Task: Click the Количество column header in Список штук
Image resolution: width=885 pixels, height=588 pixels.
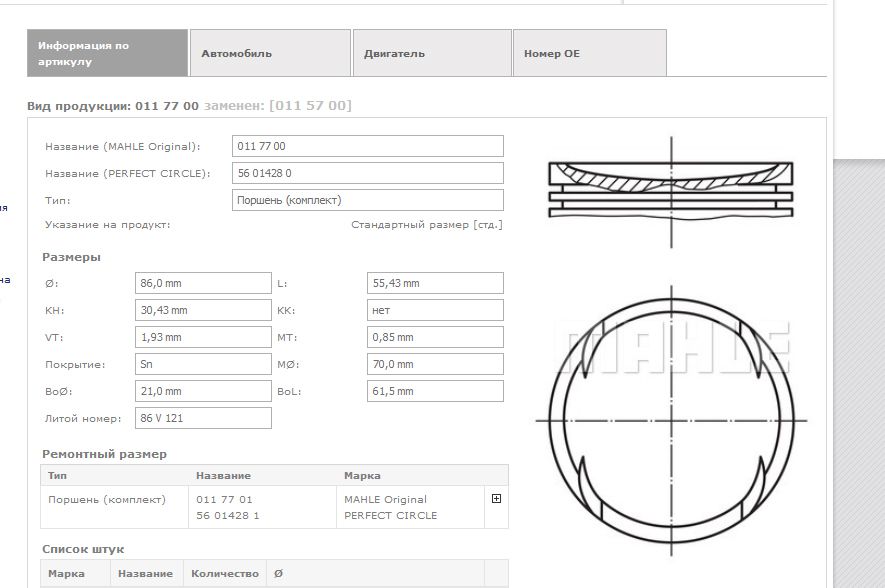Action: coord(225,573)
